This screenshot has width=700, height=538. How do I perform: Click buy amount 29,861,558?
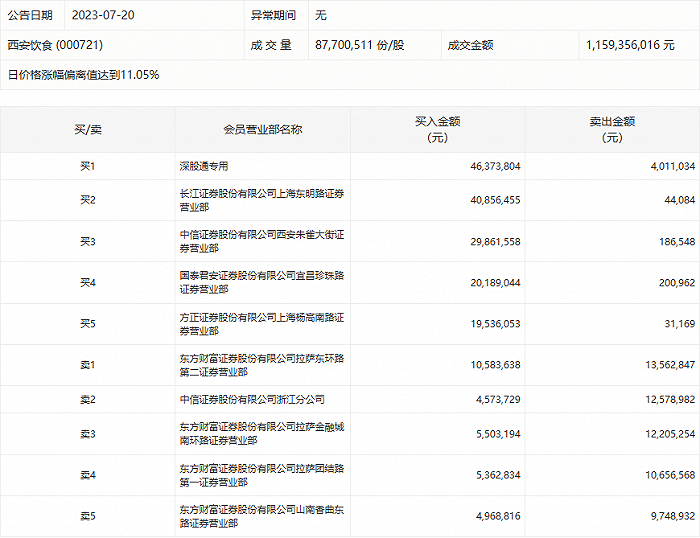495,242
